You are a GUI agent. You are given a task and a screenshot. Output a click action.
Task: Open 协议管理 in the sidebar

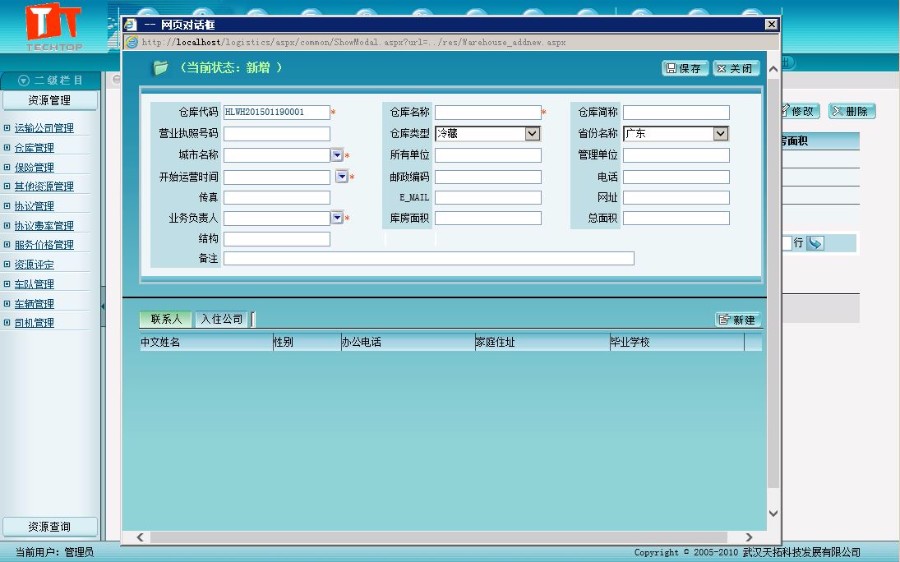pyautogui.click(x=34, y=206)
